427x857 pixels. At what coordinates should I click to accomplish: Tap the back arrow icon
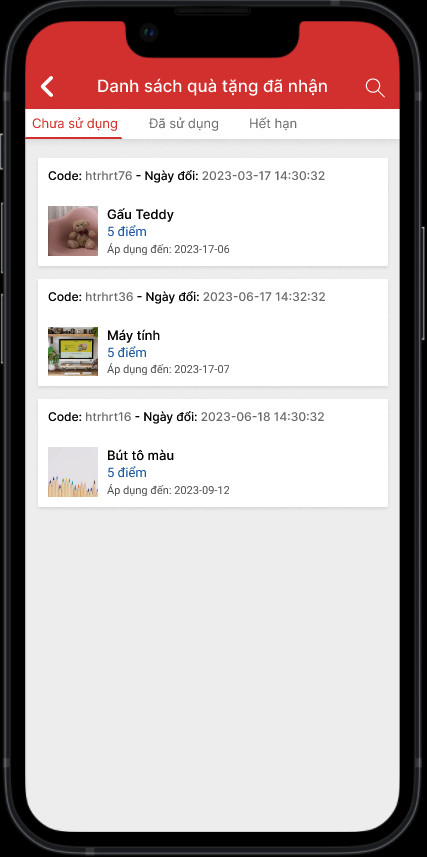[x=47, y=87]
